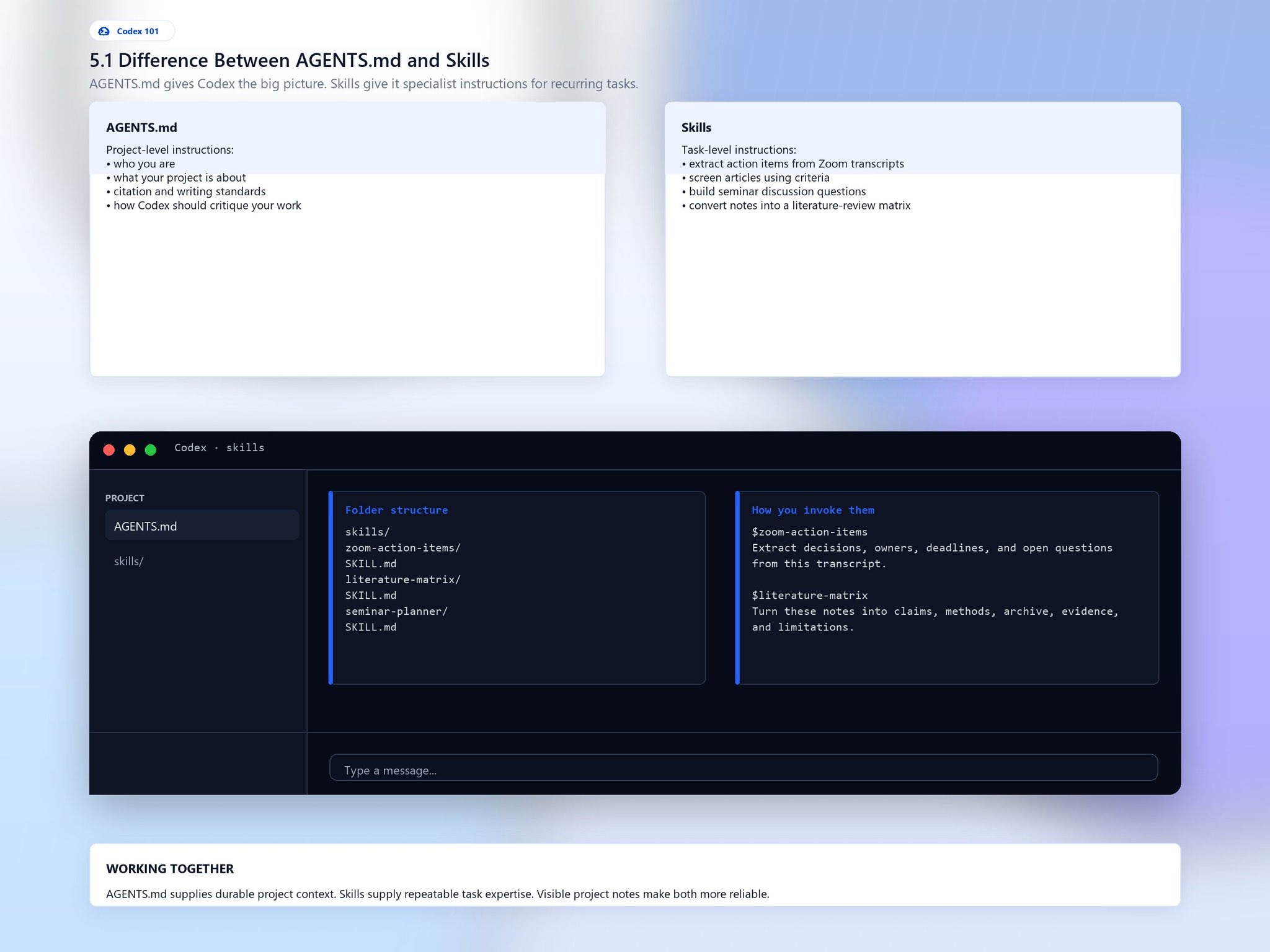Select the SKILL.md line under seminar-planner/
Screen dimensions: 1270x952
(371, 627)
